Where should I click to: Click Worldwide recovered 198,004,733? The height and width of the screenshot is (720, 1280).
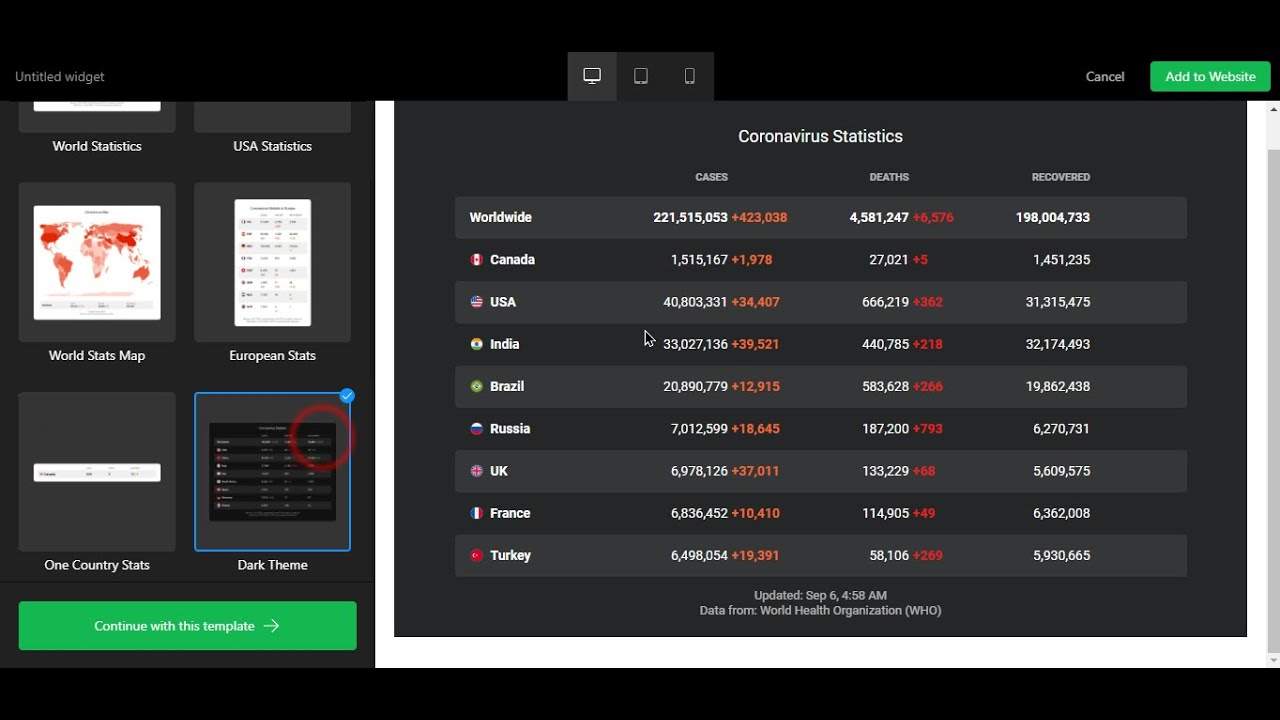click(x=1053, y=217)
